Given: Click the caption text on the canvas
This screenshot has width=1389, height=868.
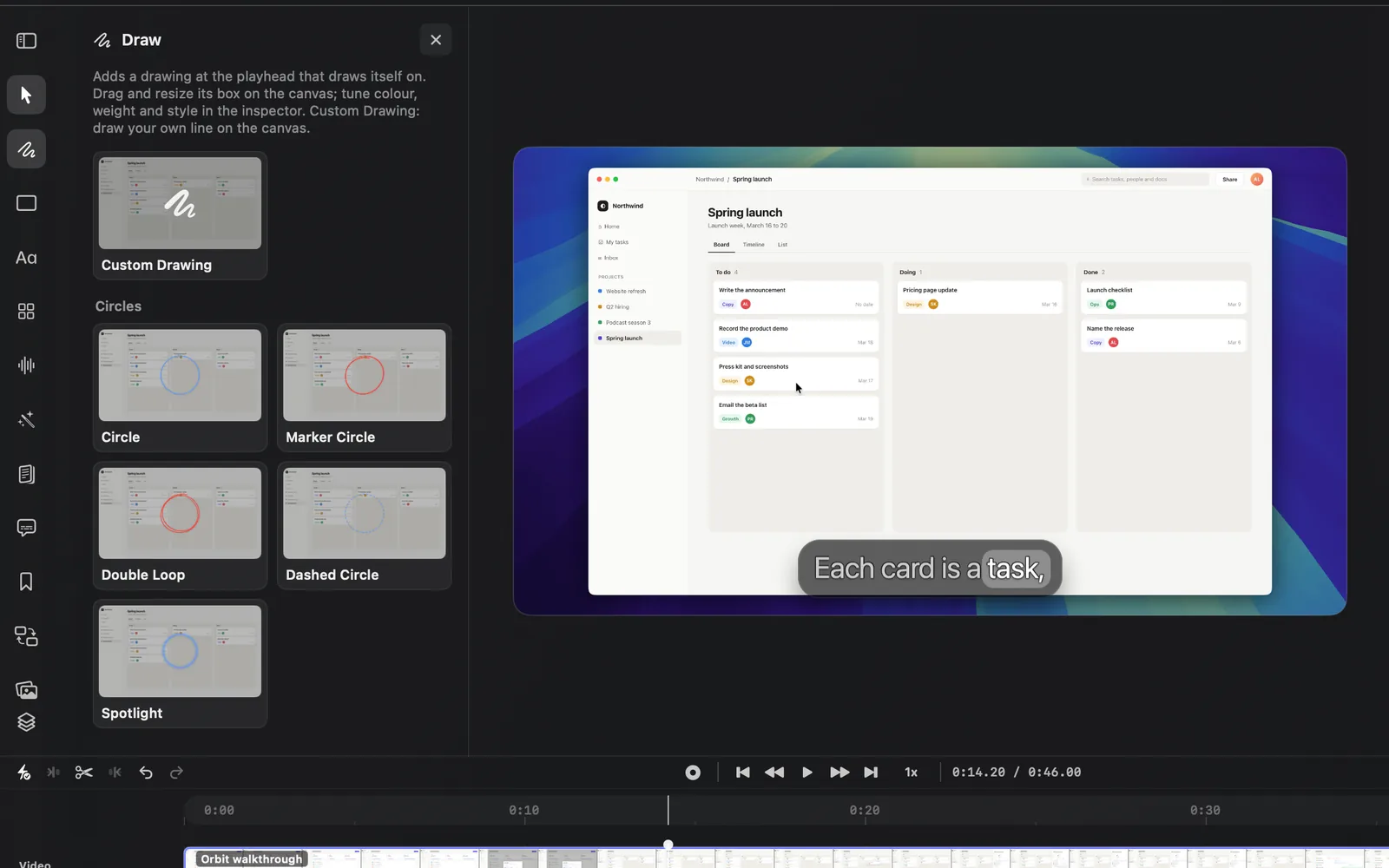Looking at the screenshot, I should [930, 569].
